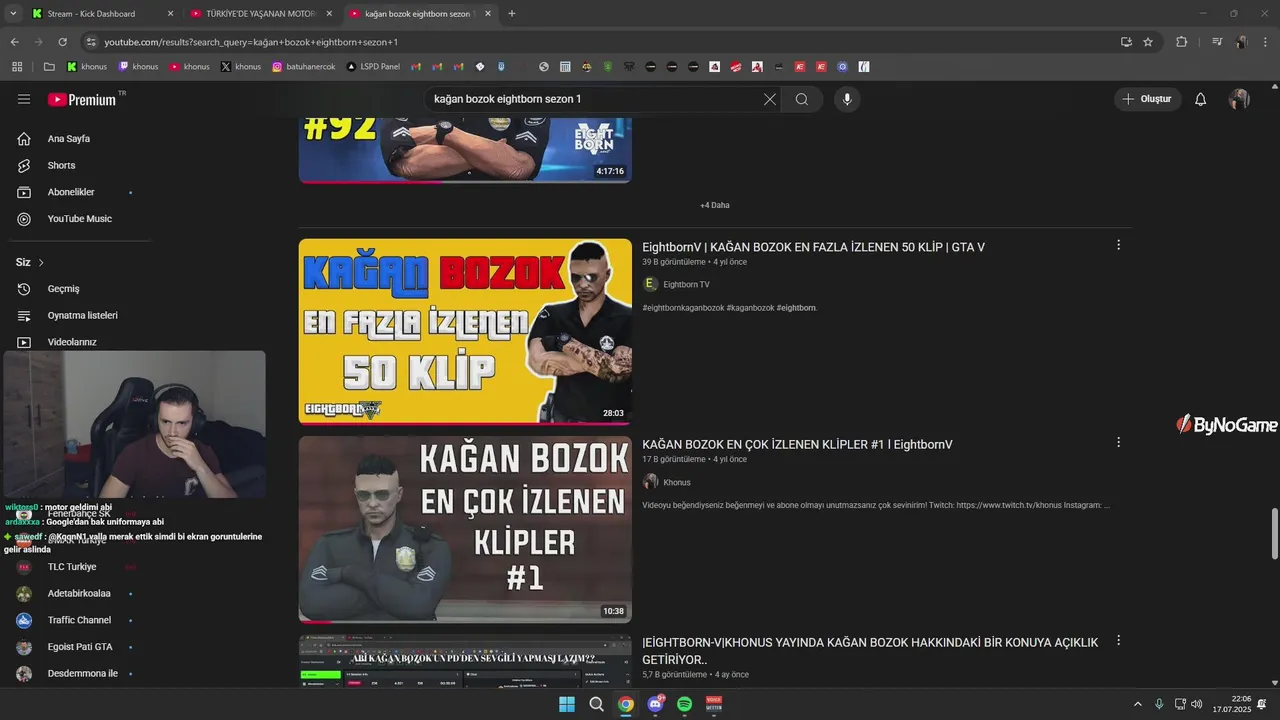Open the notifications bell
Image resolution: width=1280 pixels, height=720 pixels.
click(1201, 99)
